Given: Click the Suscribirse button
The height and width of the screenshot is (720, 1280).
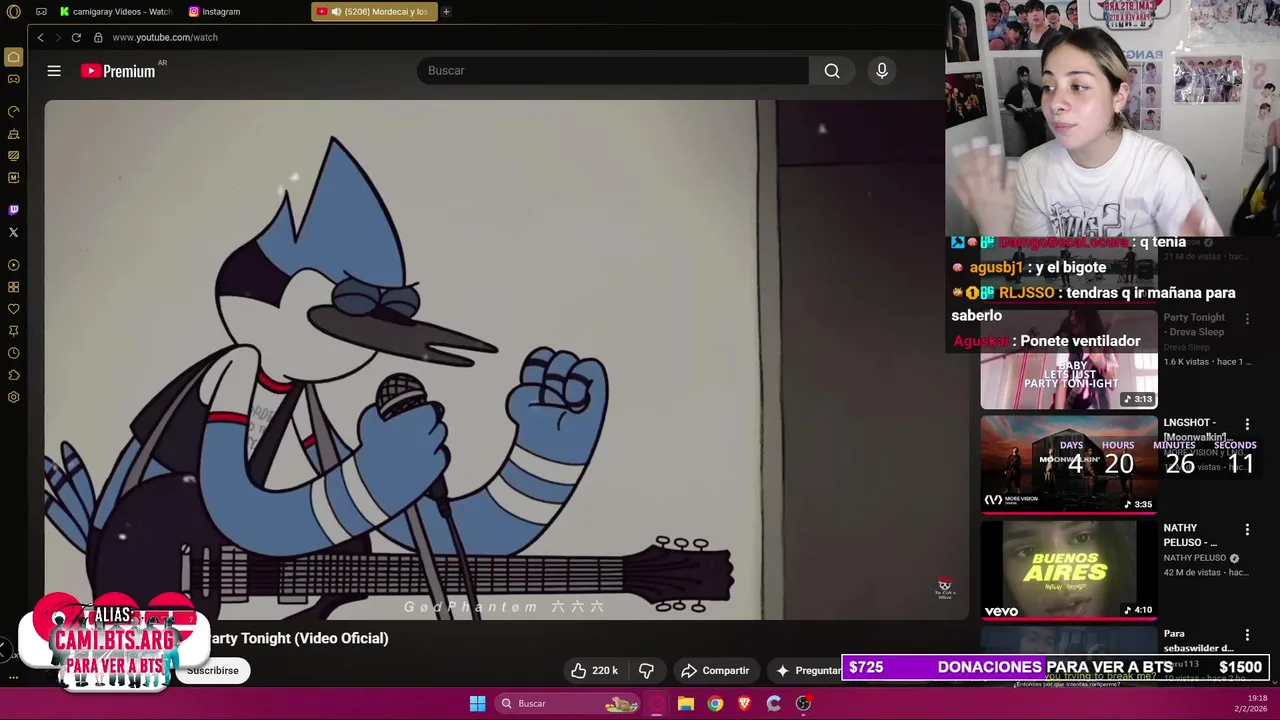Looking at the screenshot, I should tap(212, 671).
